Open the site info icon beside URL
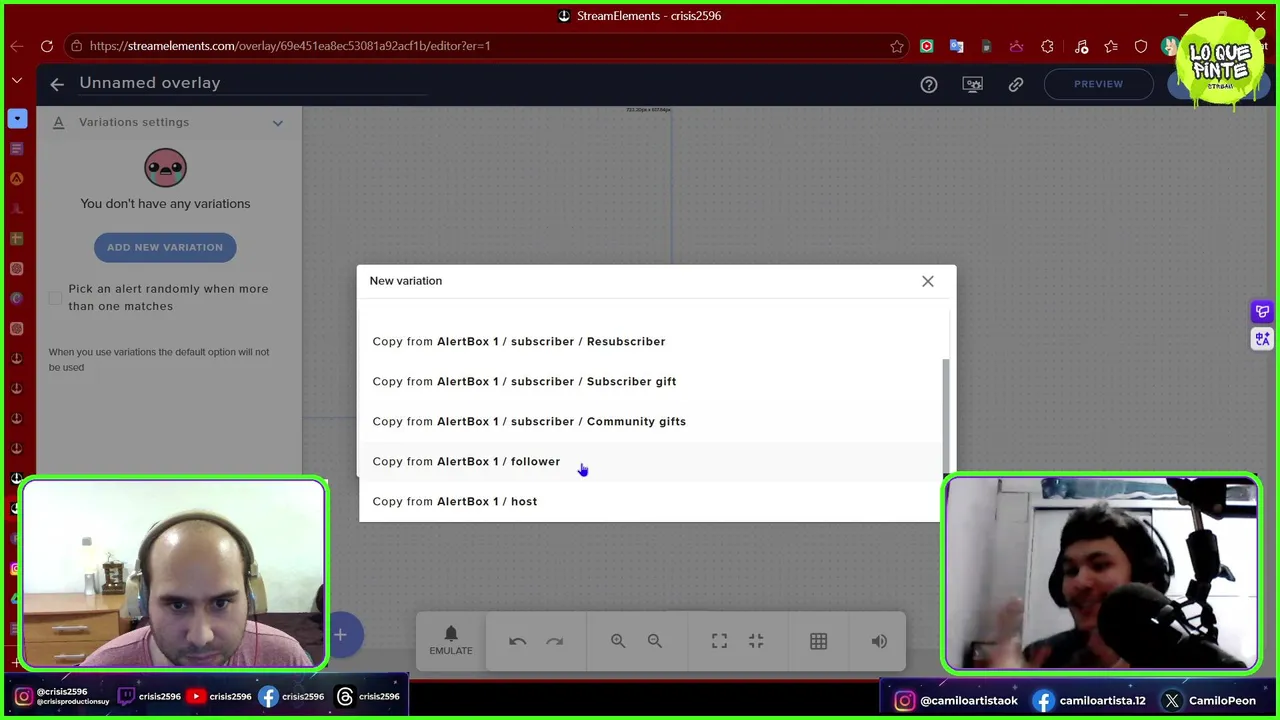The width and height of the screenshot is (1280, 720). pyautogui.click(x=76, y=46)
